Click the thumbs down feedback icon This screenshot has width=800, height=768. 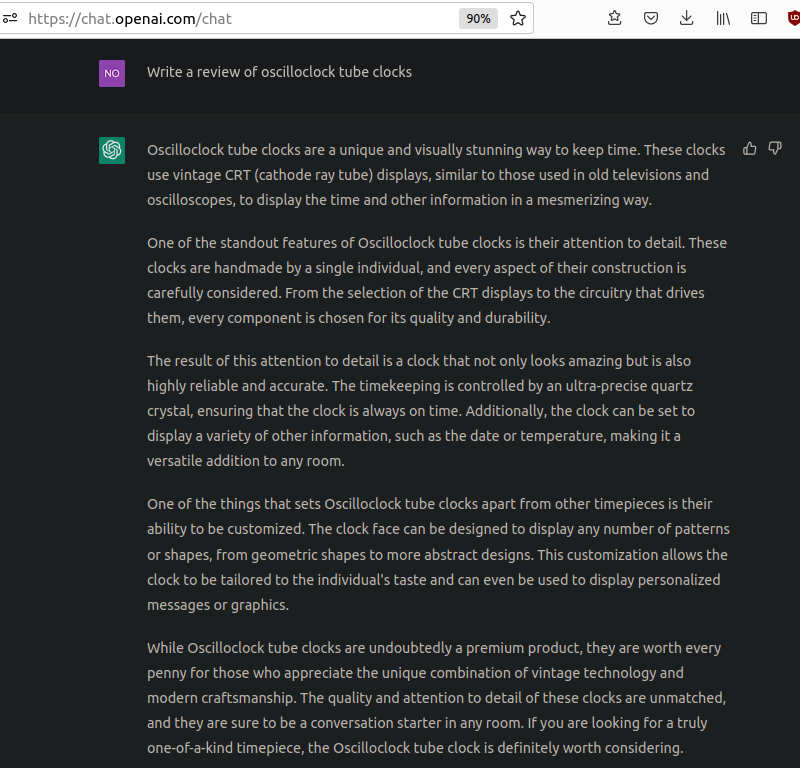[x=775, y=149]
